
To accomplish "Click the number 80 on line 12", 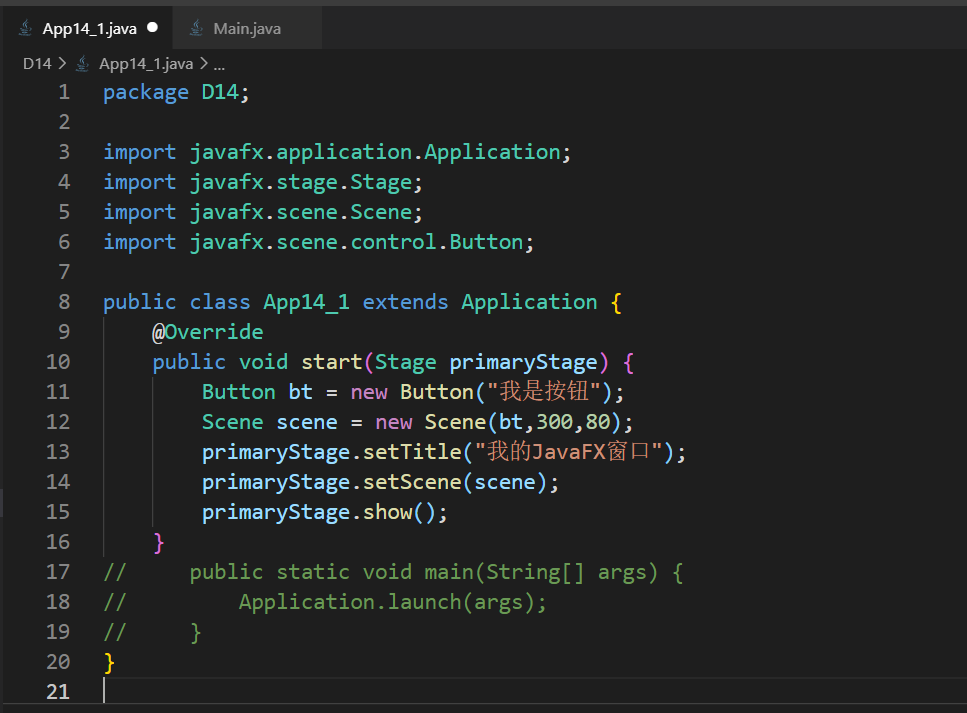I will point(598,422).
